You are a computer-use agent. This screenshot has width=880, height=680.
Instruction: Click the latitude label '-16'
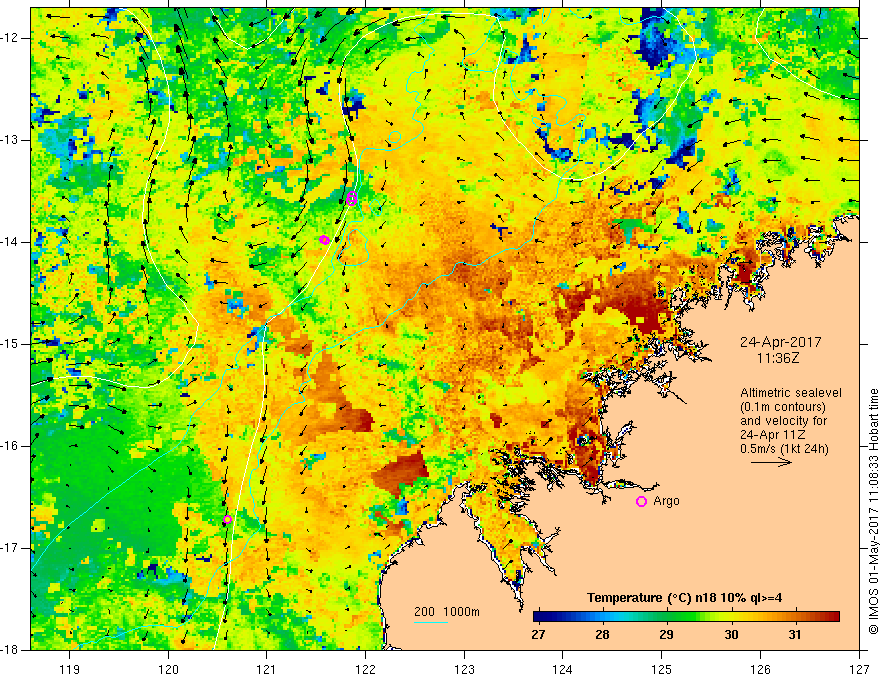click(x=11, y=446)
